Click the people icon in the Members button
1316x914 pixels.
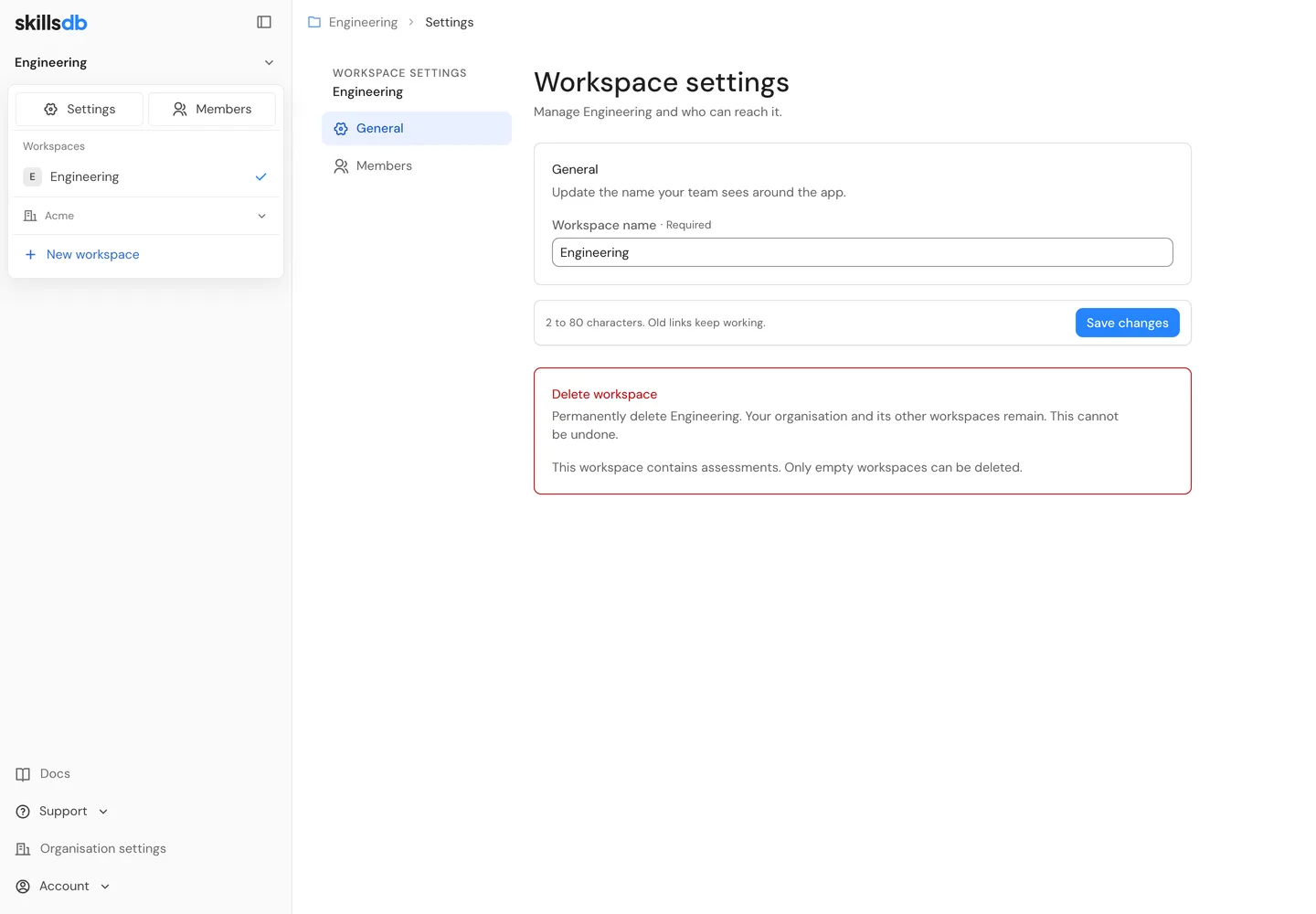tap(180, 109)
